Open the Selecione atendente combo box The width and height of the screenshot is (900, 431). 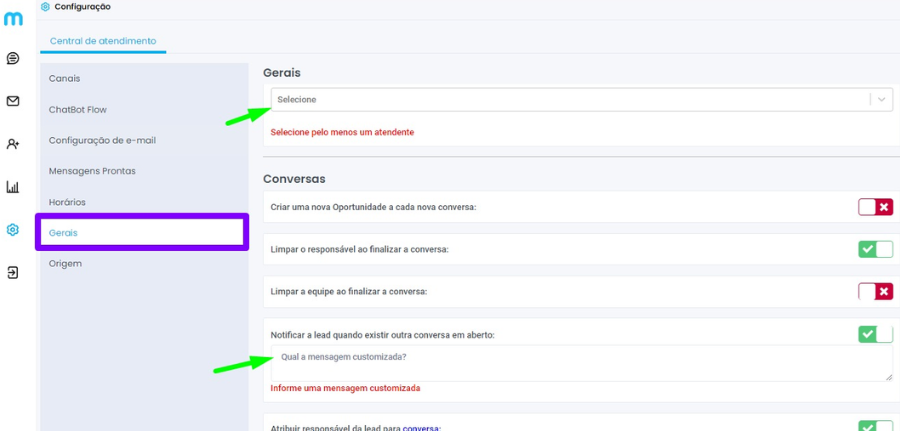570,100
